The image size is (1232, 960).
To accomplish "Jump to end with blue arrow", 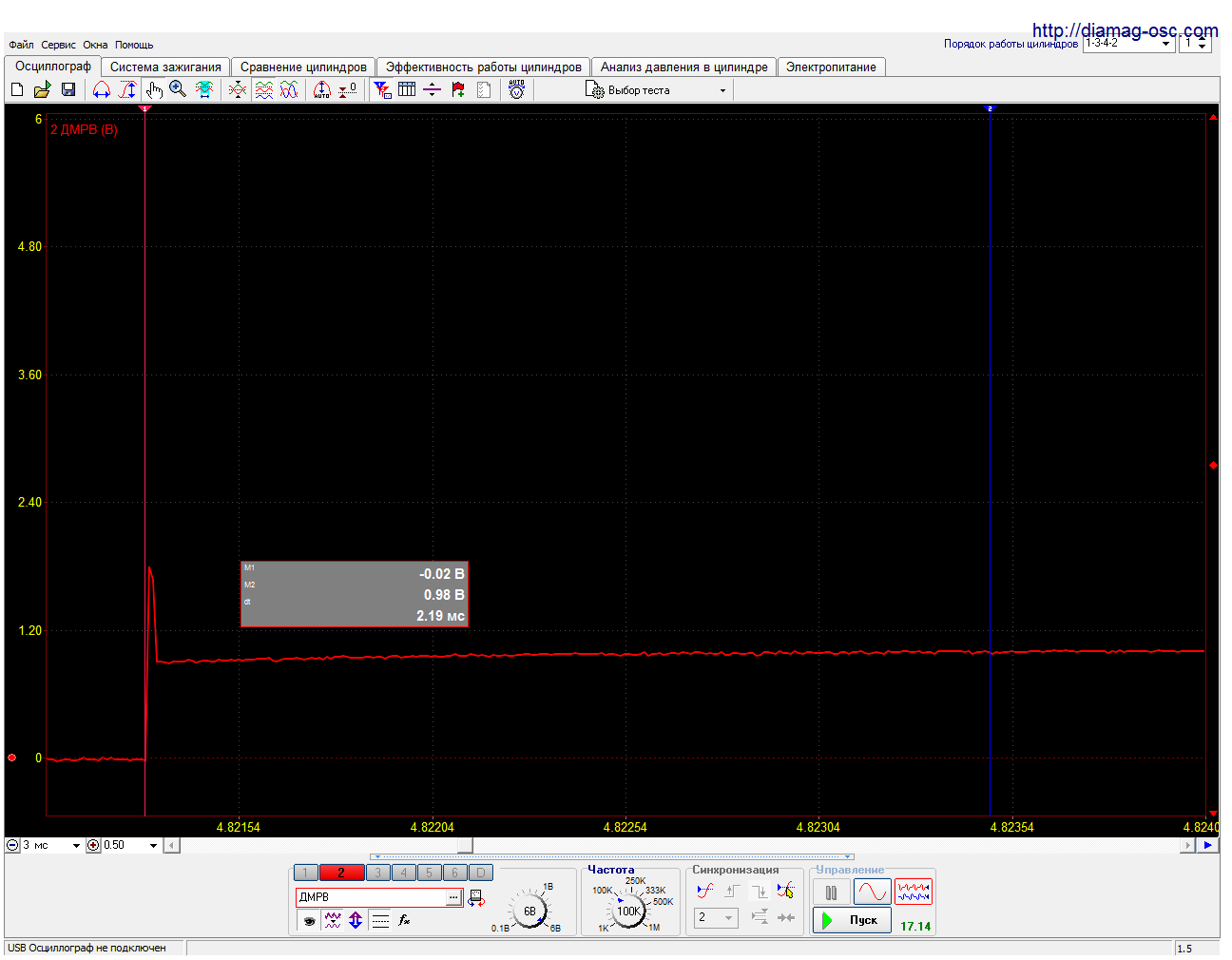I will (x=1207, y=845).
